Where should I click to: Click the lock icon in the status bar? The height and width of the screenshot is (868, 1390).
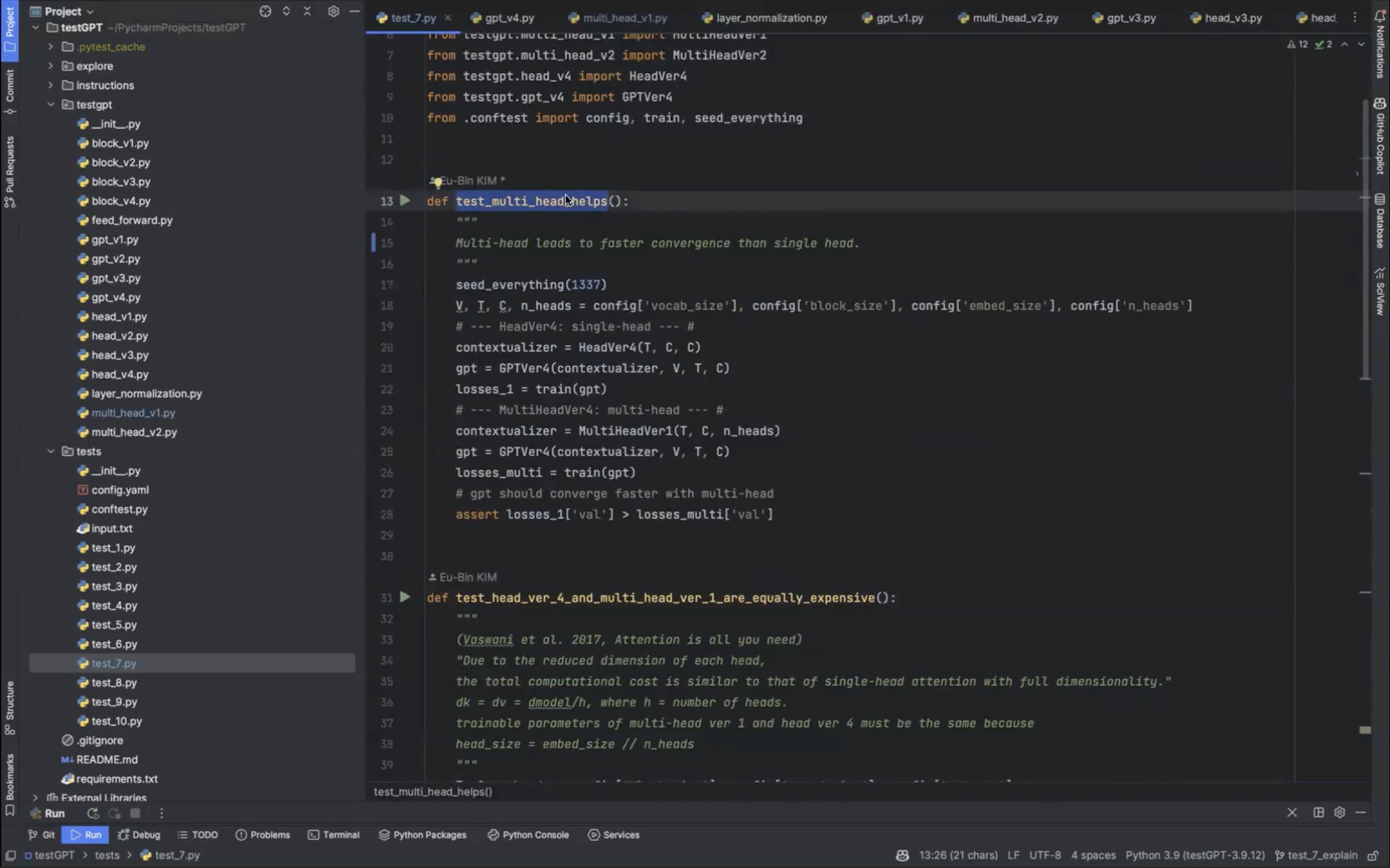[1373, 855]
